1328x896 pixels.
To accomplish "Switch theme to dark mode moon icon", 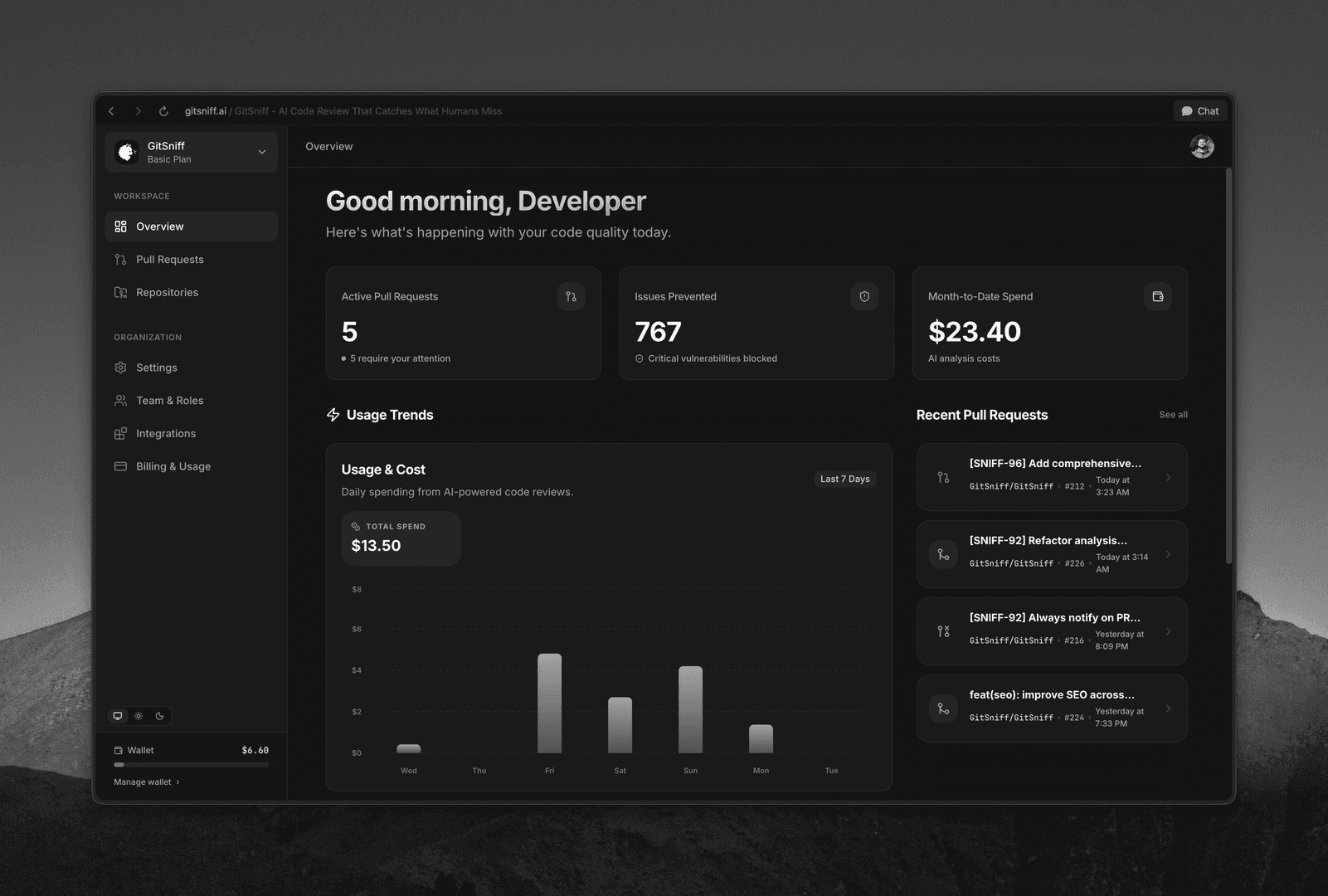I will pos(161,715).
